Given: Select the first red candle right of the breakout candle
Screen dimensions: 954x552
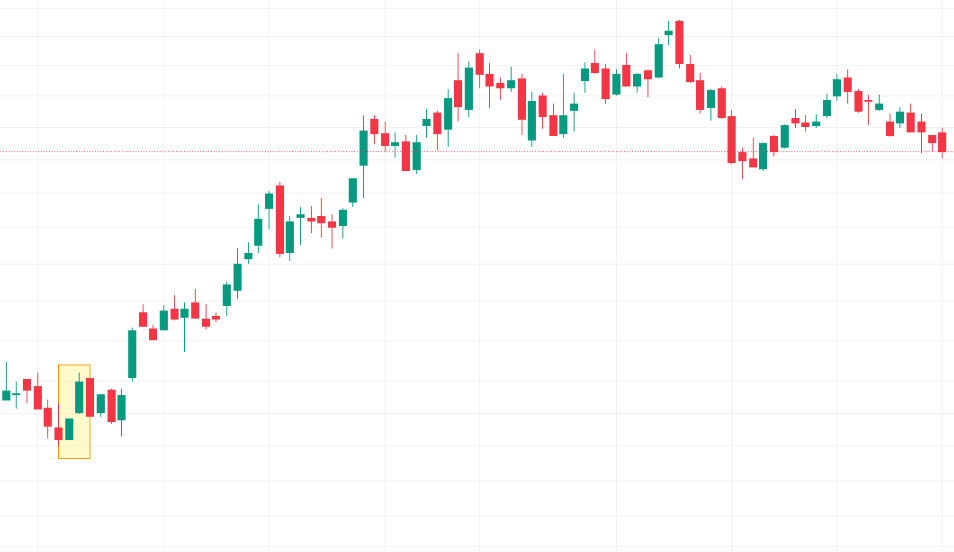Looking at the screenshot, I should coord(142,319).
